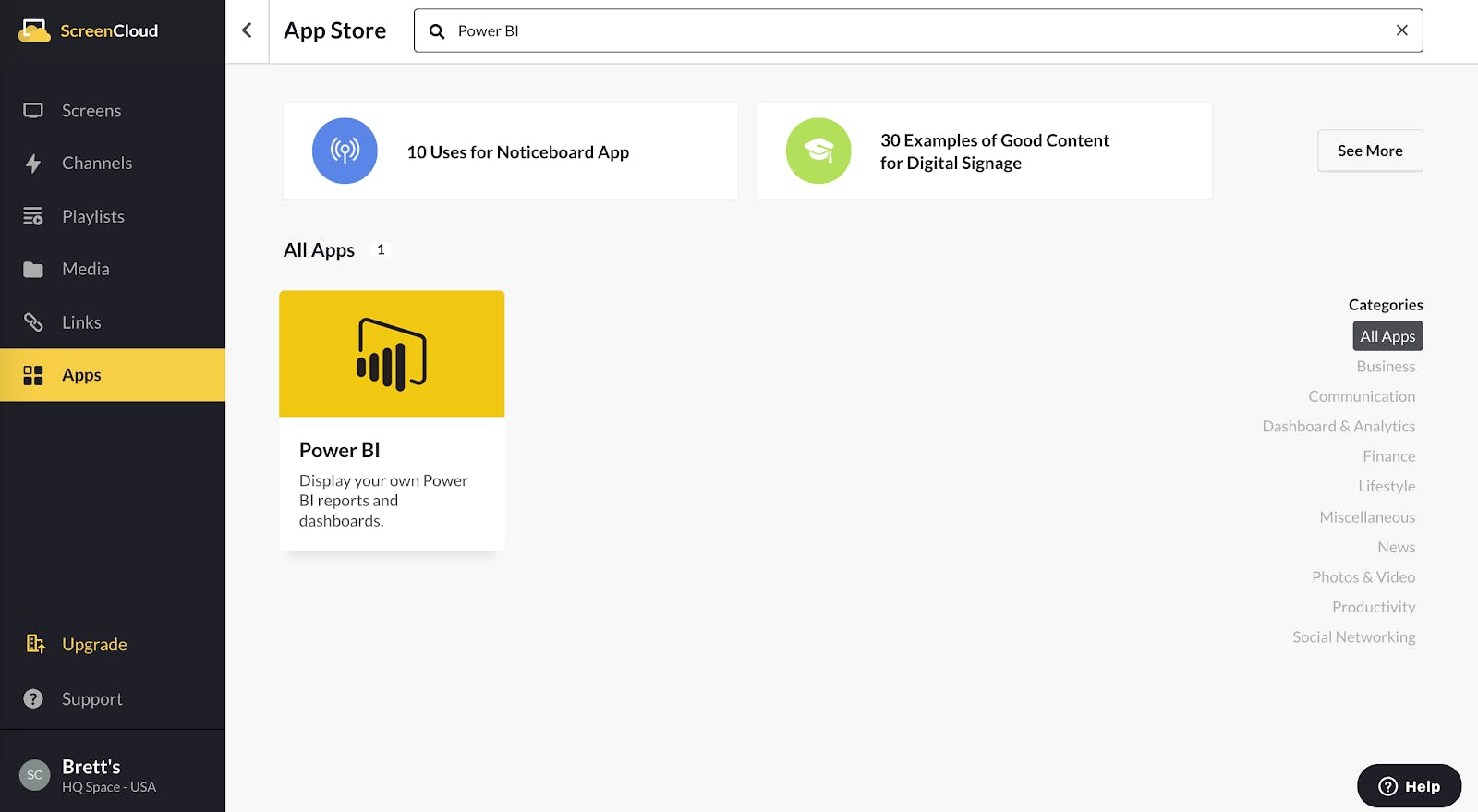The width and height of the screenshot is (1478, 812).
Task: Open 10 Uses for Noticeboard App article
Action: [511, 151]
